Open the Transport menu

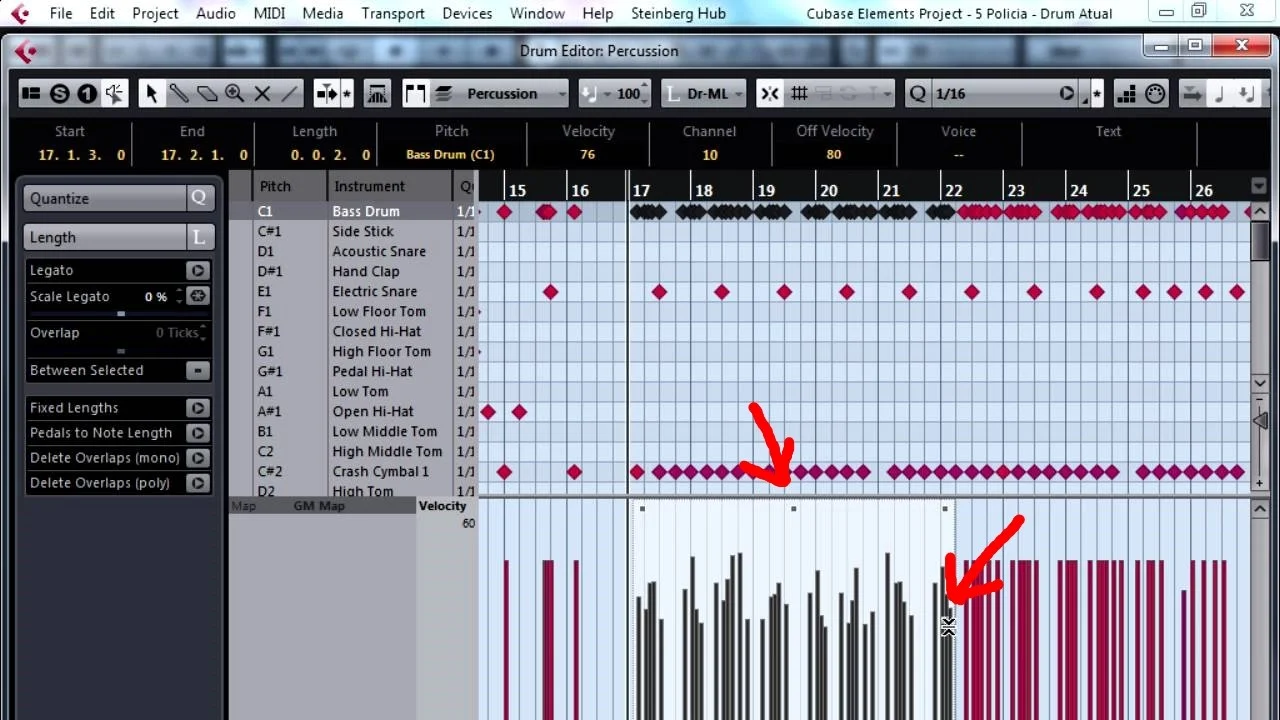pos(393,14)
